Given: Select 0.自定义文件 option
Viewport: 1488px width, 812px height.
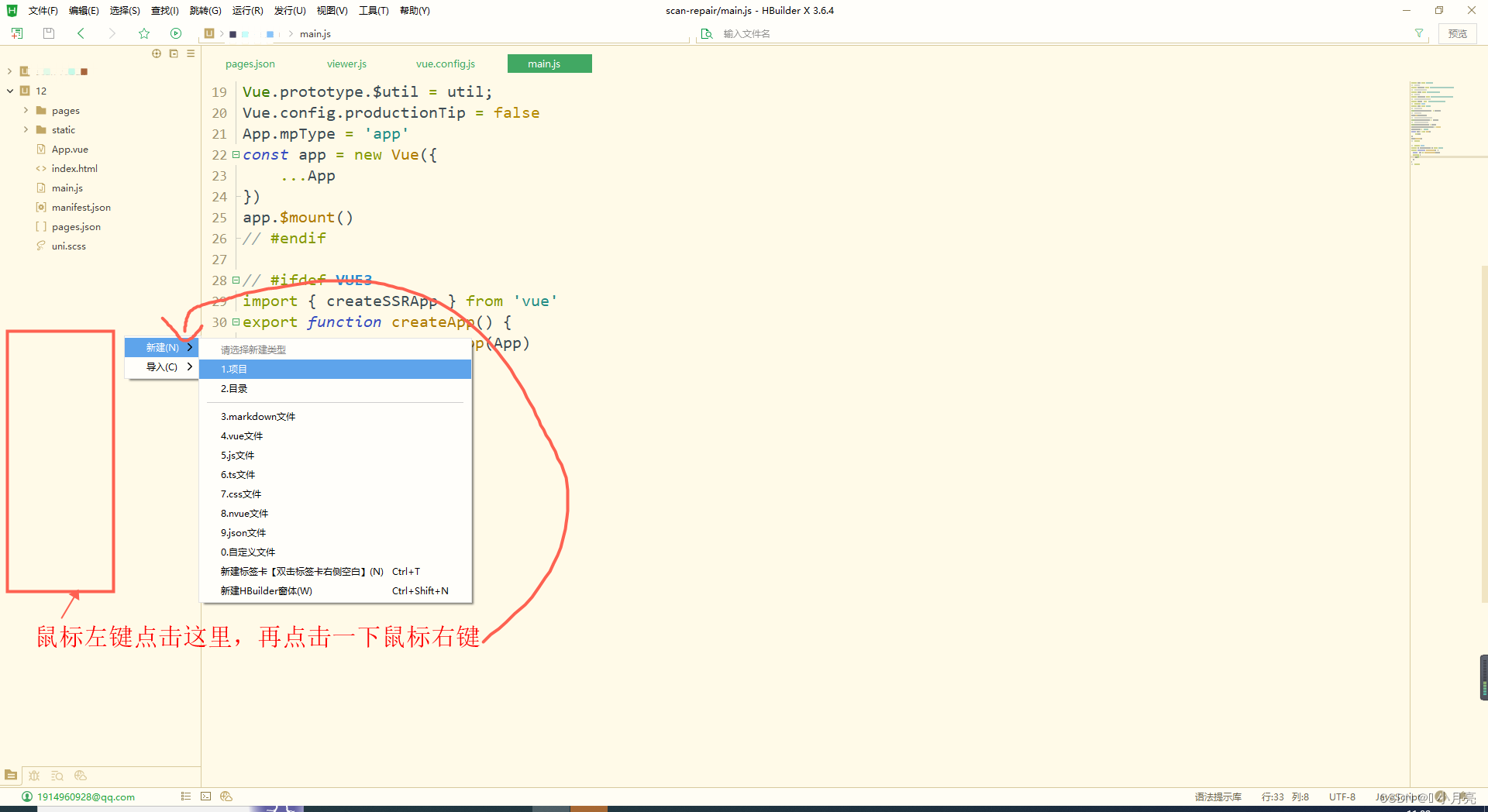Looking at the screenshot, I should pos(336,552).
